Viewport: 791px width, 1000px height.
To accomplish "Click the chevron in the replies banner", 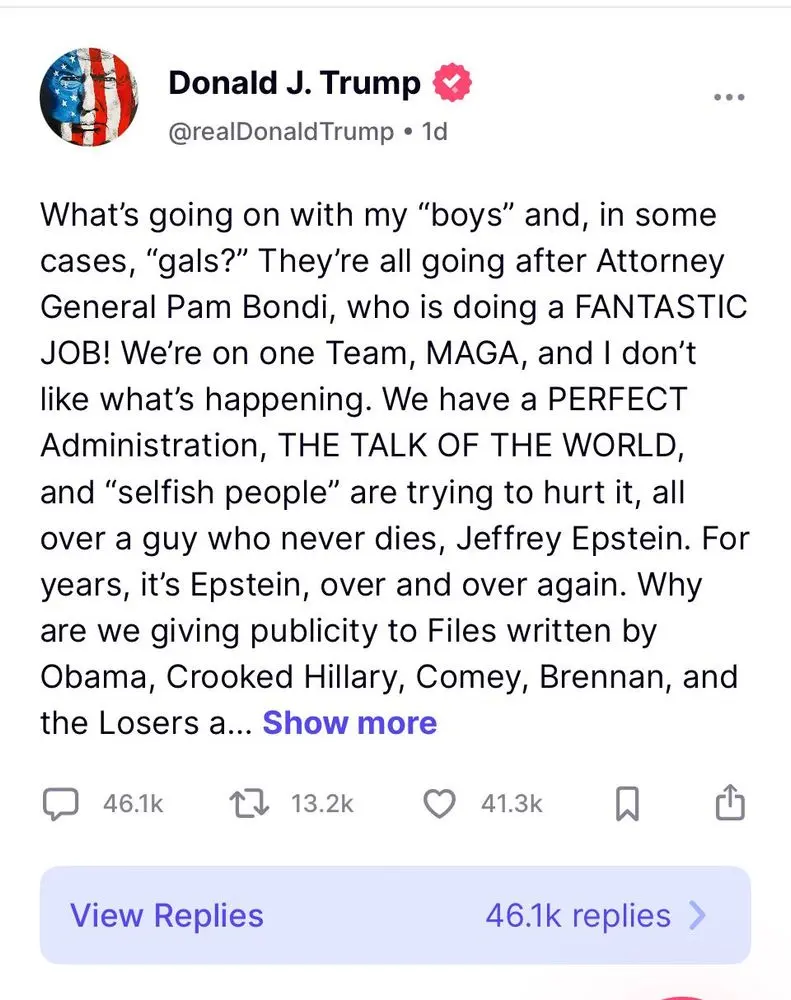I will [698, 915].
